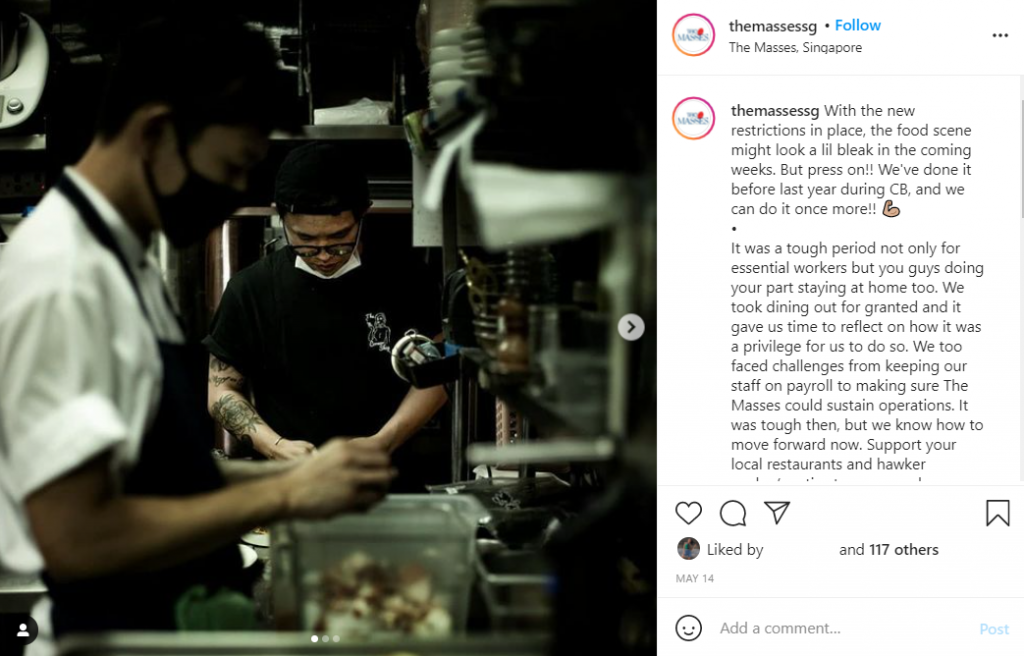
Task: Open caption author username themassessg
Action: (x=775, y=110)
